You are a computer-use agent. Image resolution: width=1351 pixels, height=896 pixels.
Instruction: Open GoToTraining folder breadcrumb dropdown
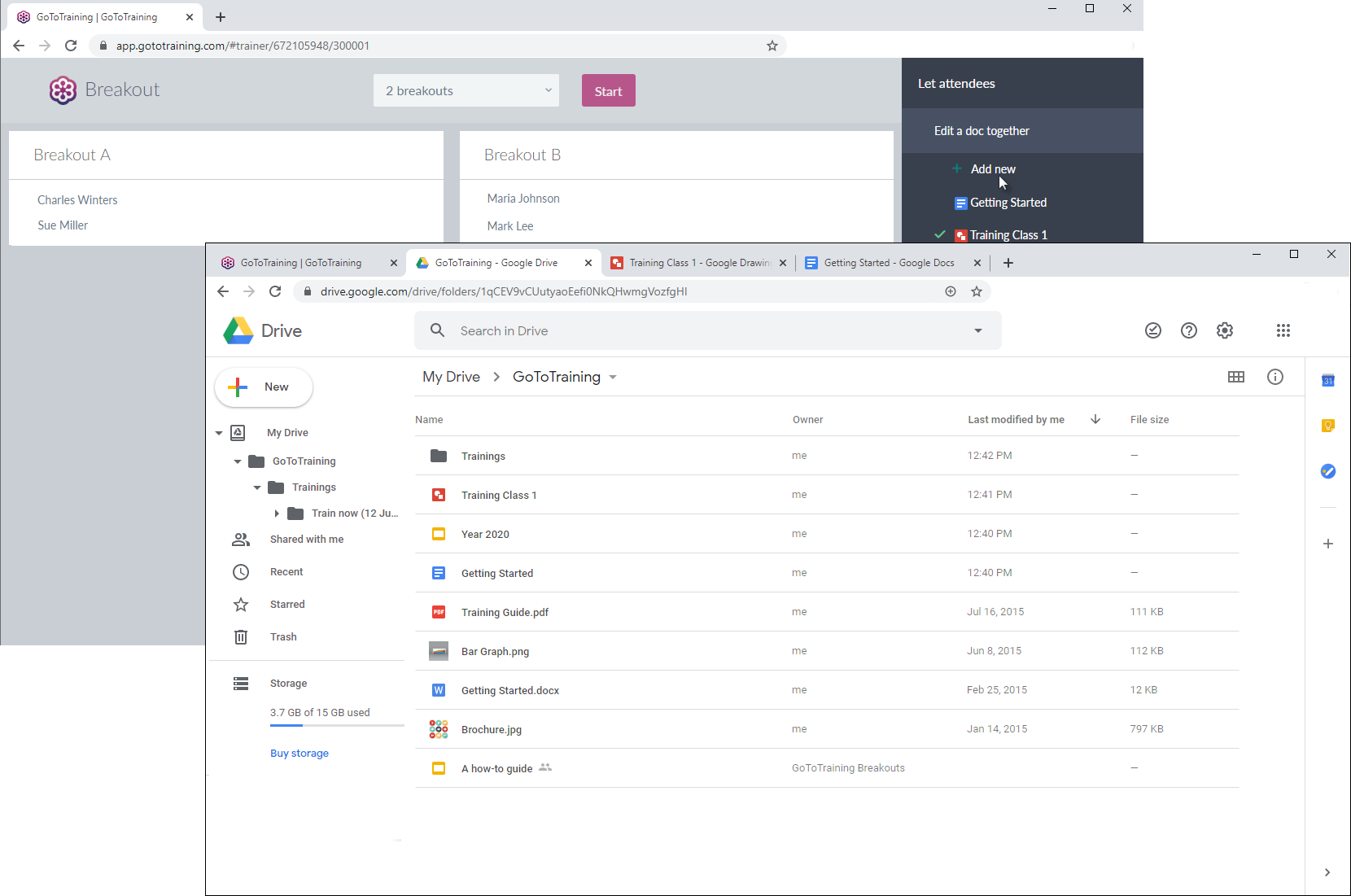tap(613, 377)
